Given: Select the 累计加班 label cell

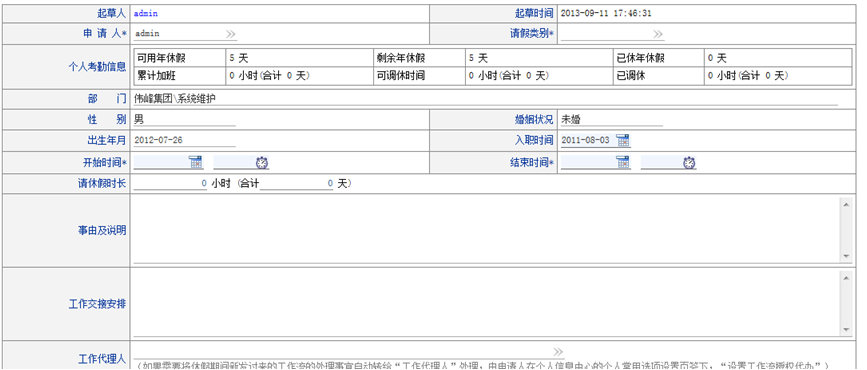Looking at the screenshot, I should (179, 76).
